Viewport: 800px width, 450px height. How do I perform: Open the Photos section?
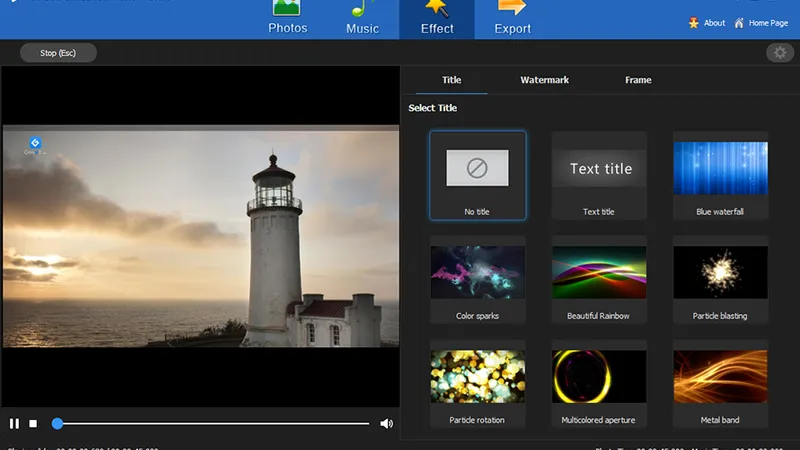(x=288, y=18)
